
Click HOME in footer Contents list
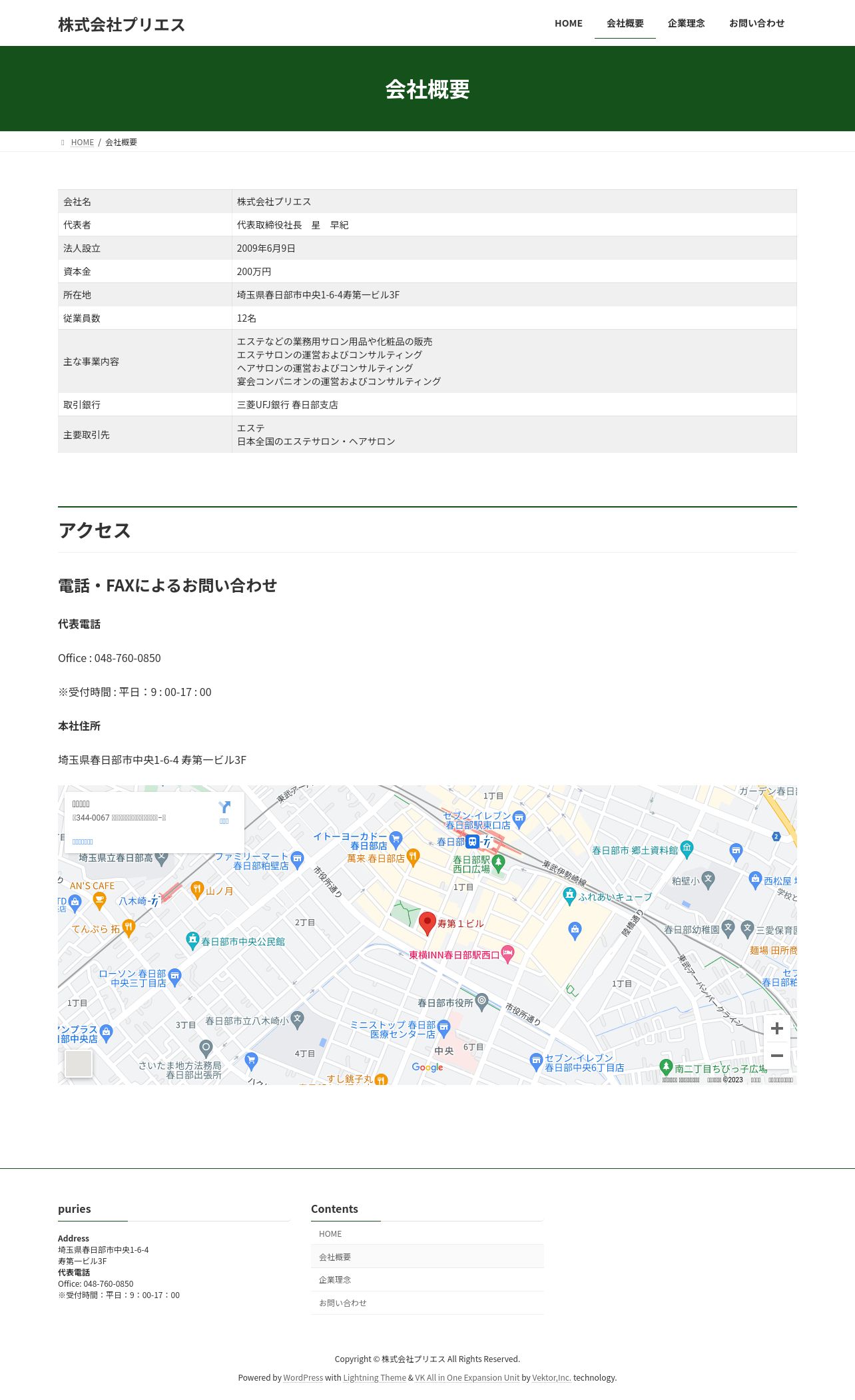pyautogui.click(x=427, y=1233)
